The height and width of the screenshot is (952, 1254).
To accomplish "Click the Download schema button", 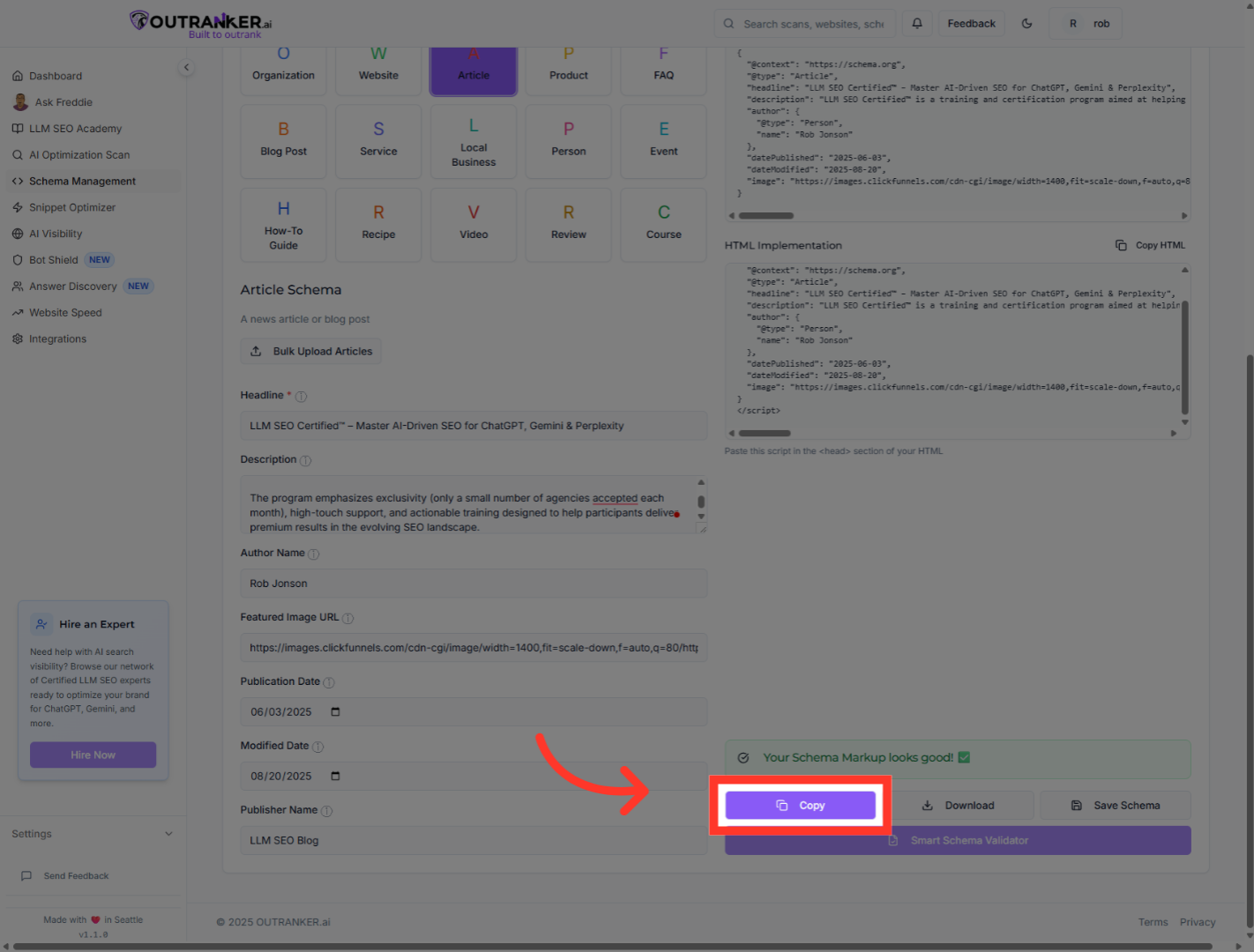I will (x=959, y=806).
